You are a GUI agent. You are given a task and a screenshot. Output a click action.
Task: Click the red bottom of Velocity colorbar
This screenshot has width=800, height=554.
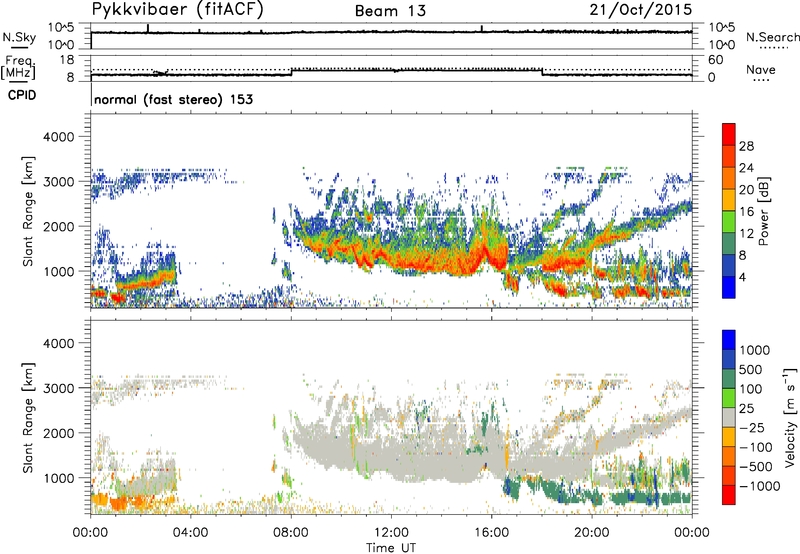click(729, 495)
